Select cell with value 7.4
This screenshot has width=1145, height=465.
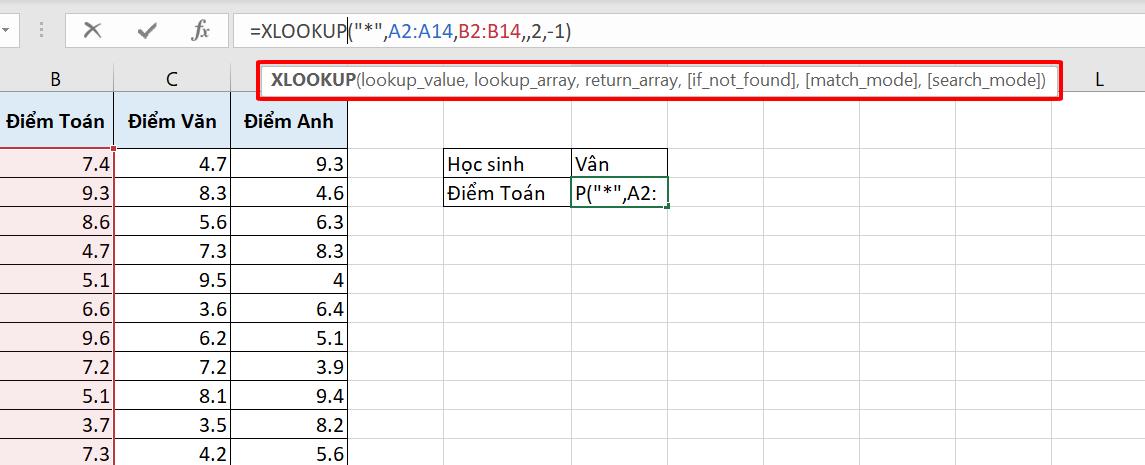(x=56, y=164)
